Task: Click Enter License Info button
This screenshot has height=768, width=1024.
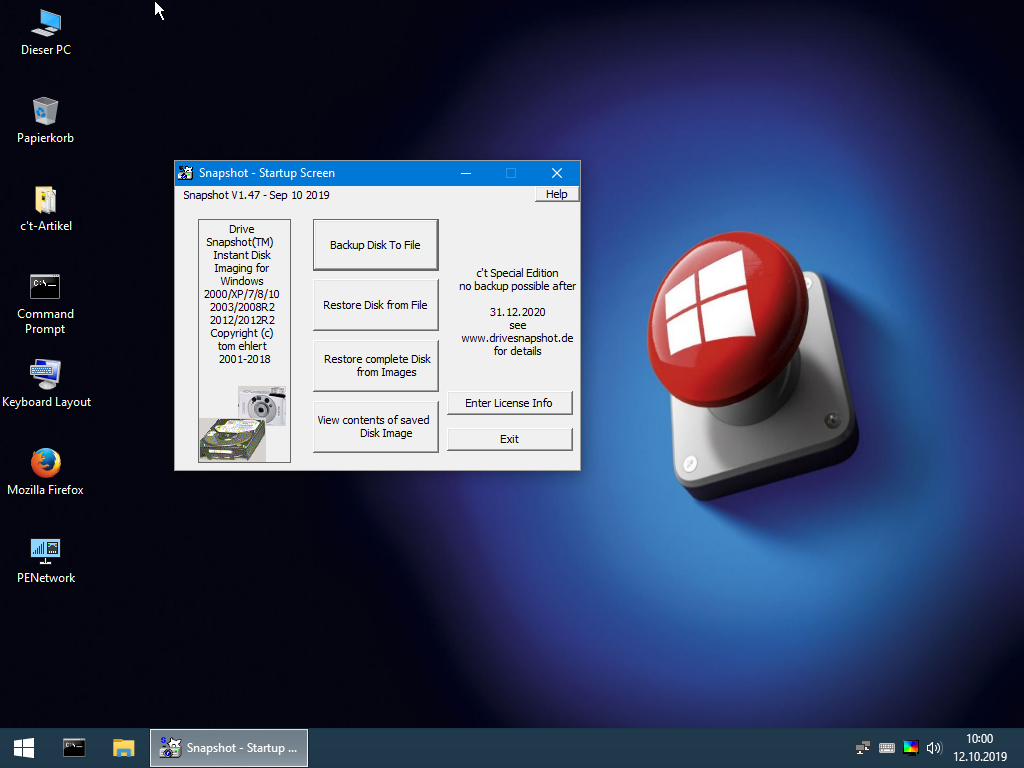Action: click(509, 403)
